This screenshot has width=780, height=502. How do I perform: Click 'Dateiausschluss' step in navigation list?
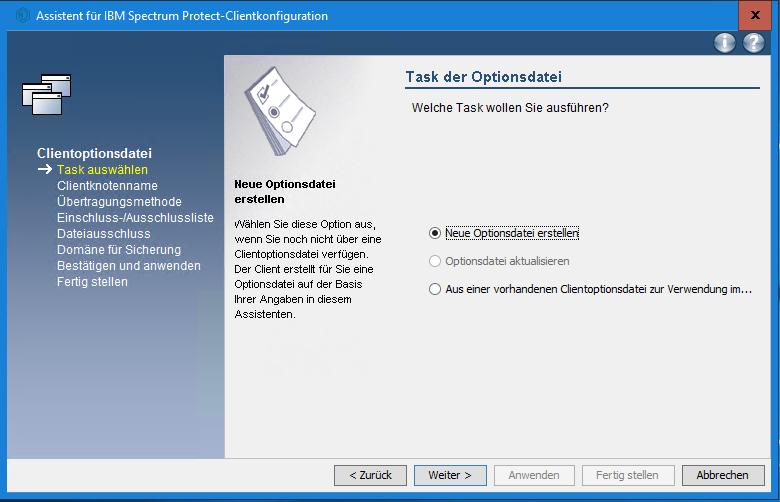(104, 234)
